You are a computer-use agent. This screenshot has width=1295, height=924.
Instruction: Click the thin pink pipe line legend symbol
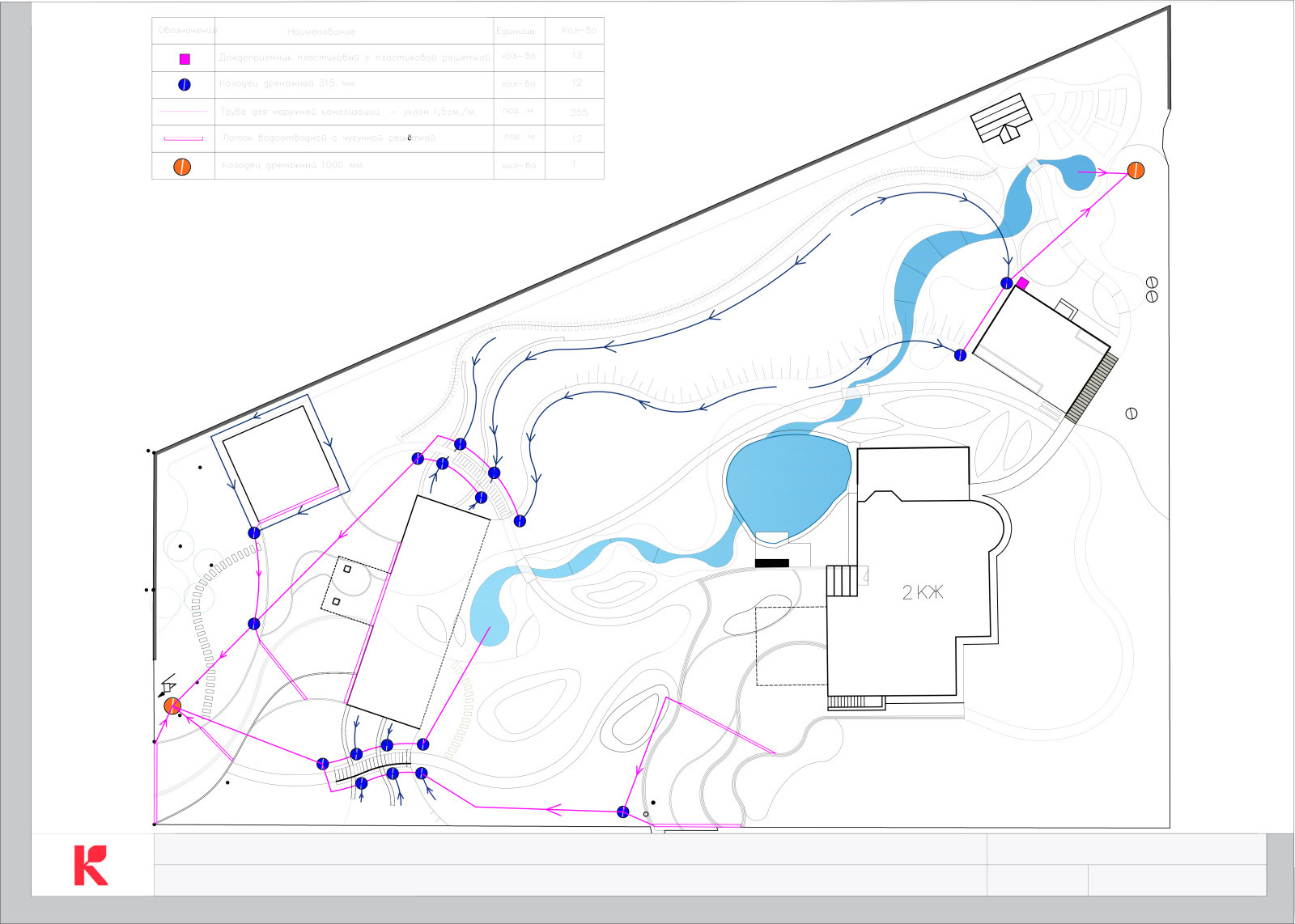184,112
